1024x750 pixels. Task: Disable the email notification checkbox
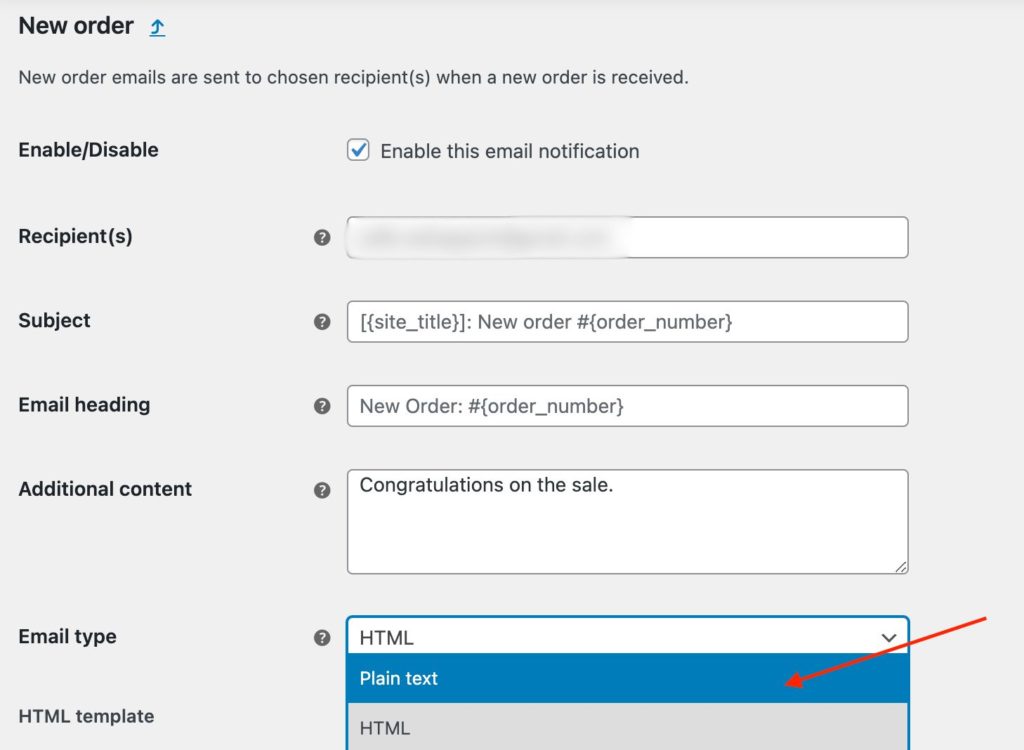[357, 150]
